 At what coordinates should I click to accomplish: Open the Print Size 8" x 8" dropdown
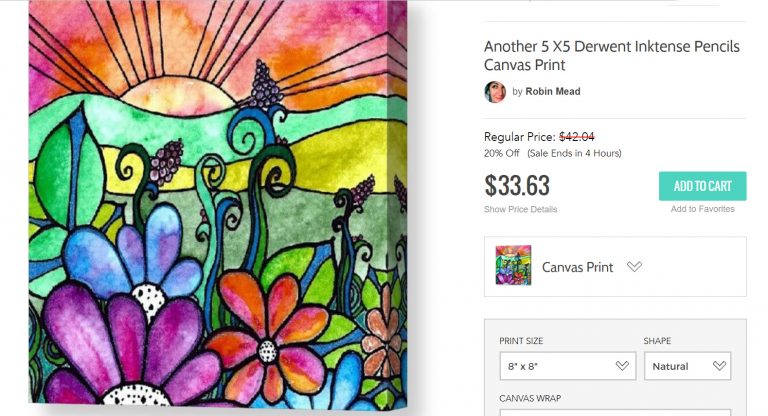(567, 366)
